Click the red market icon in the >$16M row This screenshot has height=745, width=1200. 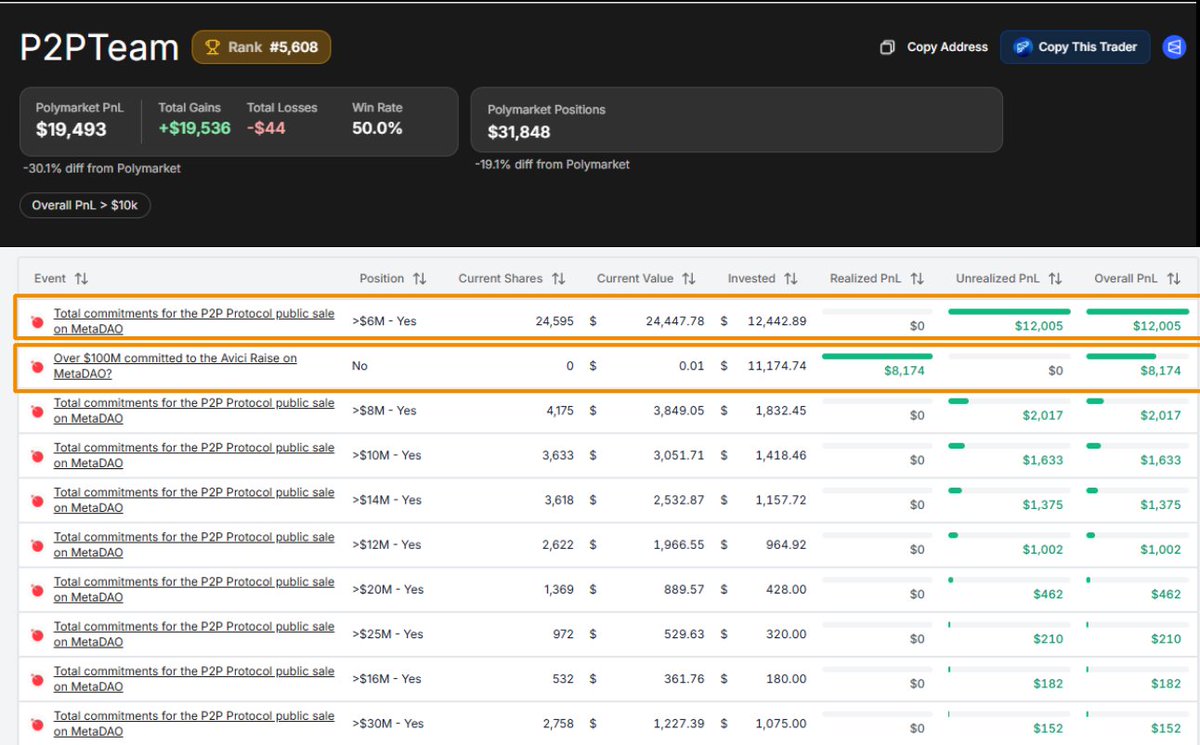[37, 680]
